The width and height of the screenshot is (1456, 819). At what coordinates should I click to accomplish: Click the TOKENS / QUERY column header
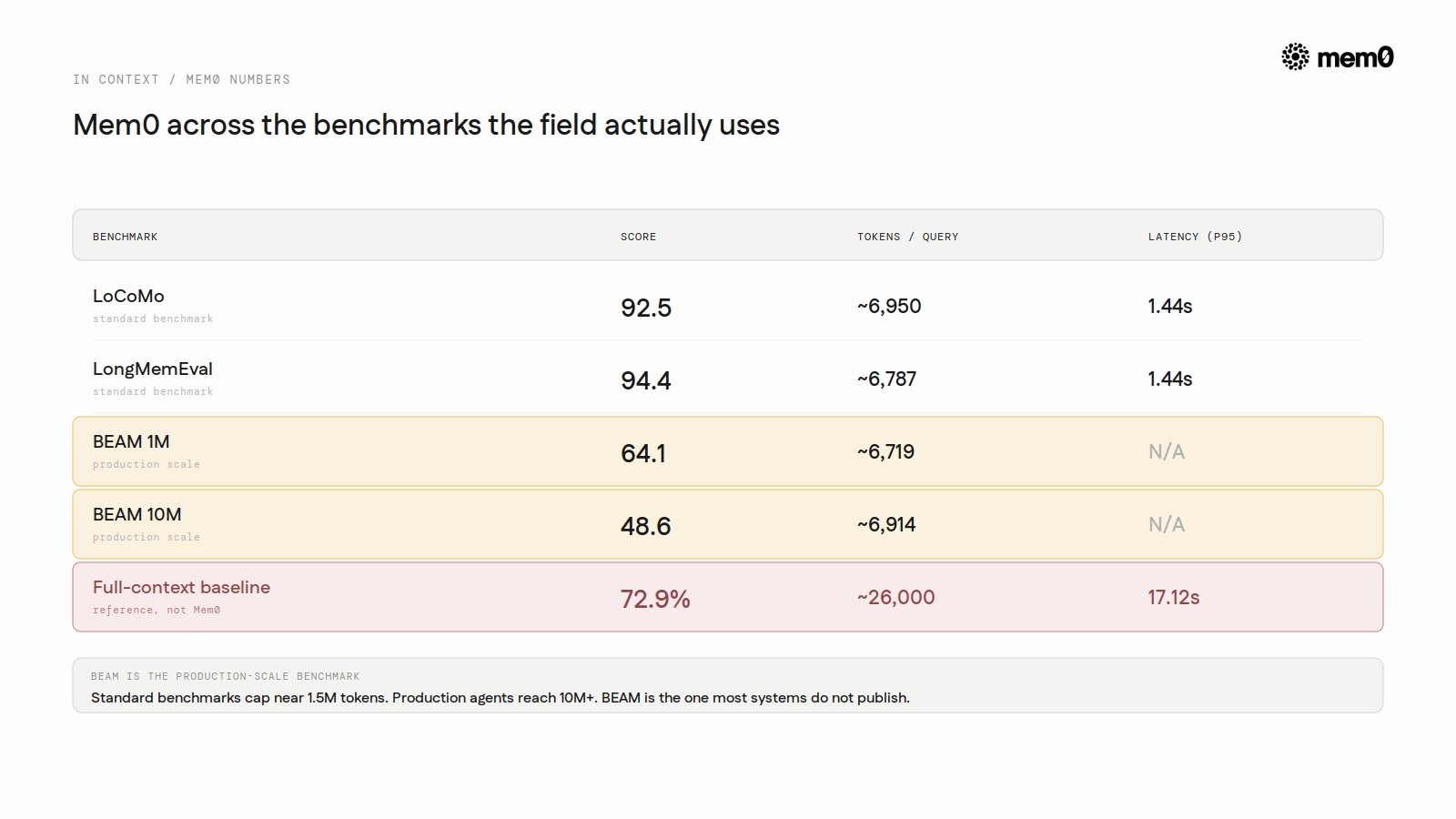coord(907,237)
